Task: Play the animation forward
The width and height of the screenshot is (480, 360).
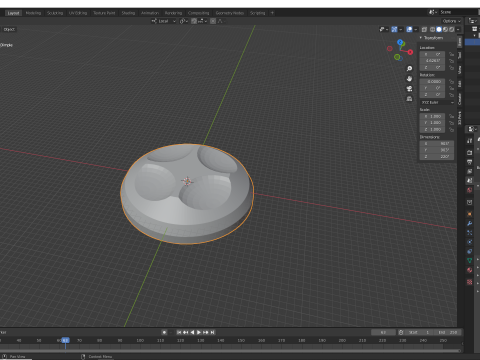Action: [x=199, y=332]
